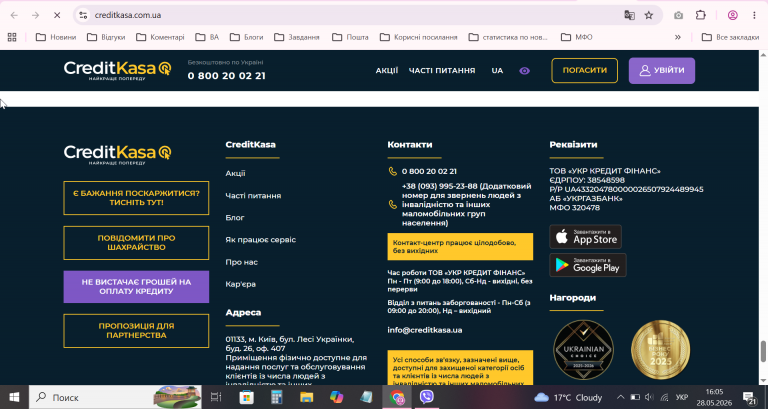Open the UA language selector

coord(497,71)
